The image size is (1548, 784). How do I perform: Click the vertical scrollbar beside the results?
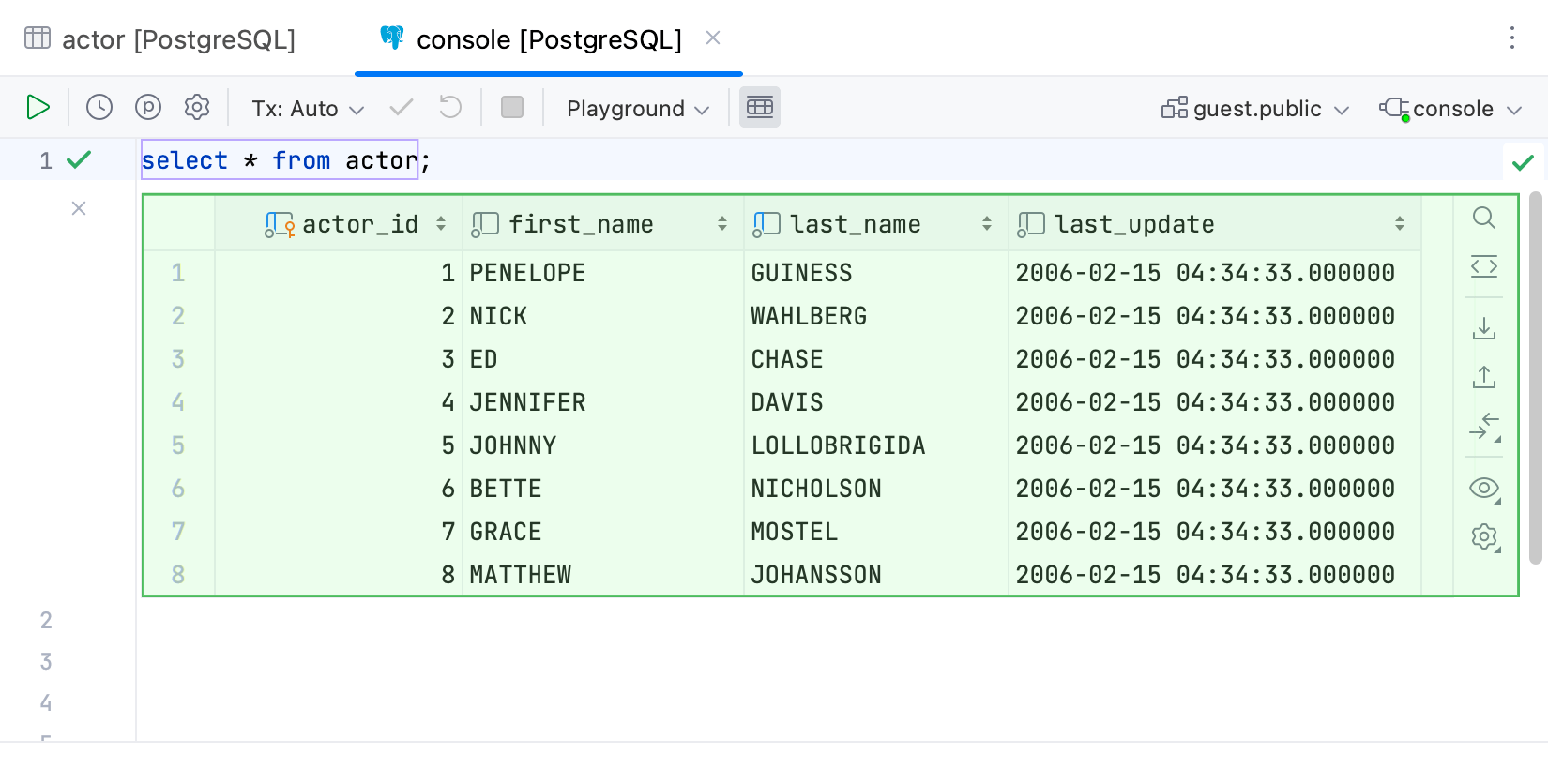click(x=1536, y=375)
